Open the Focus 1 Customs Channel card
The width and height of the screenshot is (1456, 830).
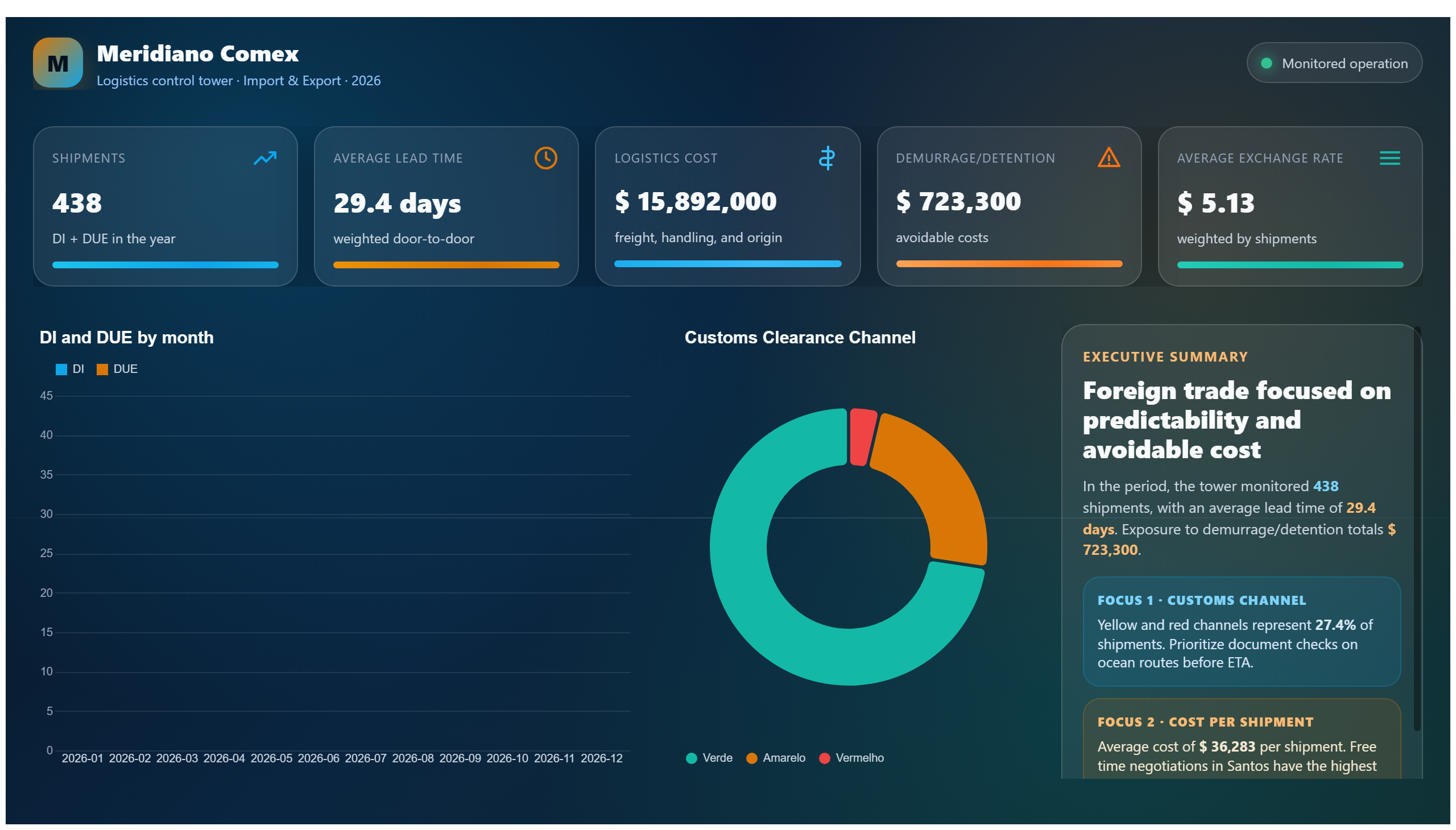tap(1241, 632)
